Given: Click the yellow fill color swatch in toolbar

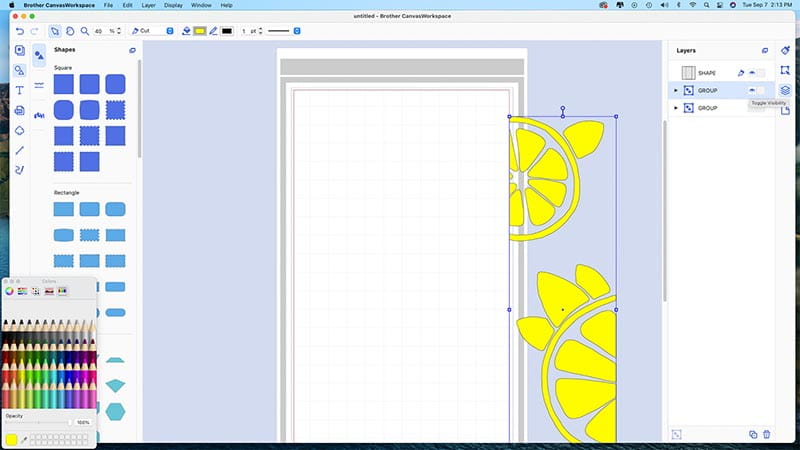Looking at the screenshot, I should [x=200, y=31].
